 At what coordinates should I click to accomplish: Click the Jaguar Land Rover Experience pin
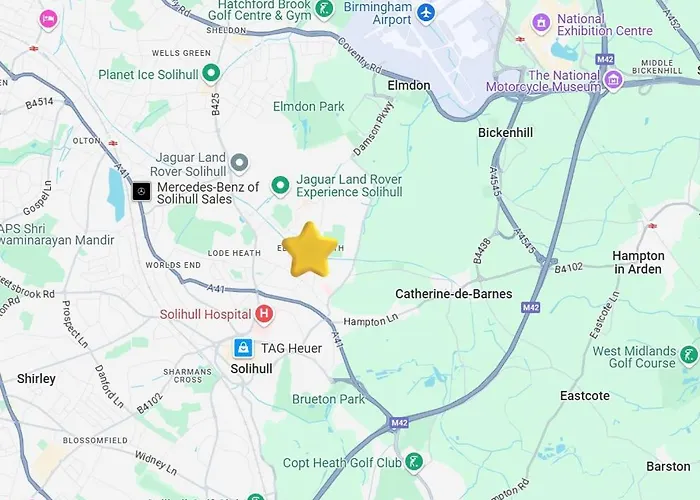click(280, 186)
